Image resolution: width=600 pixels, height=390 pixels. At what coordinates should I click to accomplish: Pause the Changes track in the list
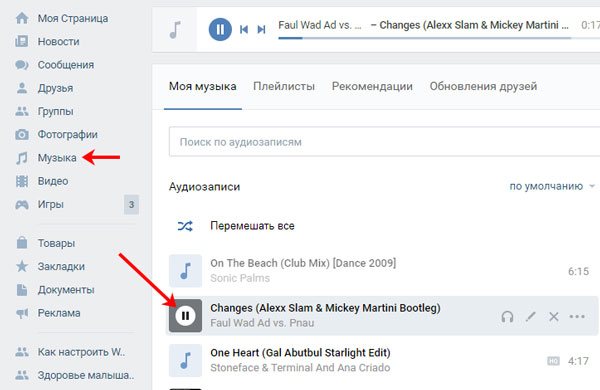point(186,316)
